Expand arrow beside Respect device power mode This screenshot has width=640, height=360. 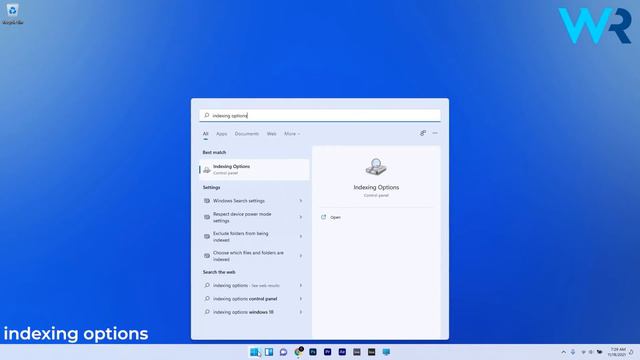click(301, 217)
